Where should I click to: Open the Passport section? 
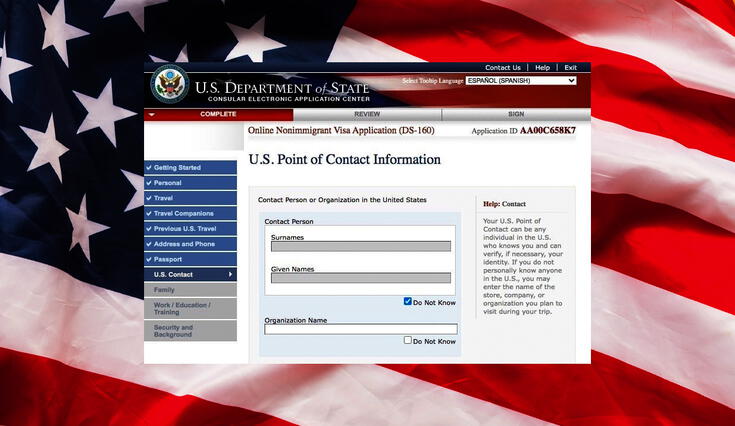tap(190, 259)
